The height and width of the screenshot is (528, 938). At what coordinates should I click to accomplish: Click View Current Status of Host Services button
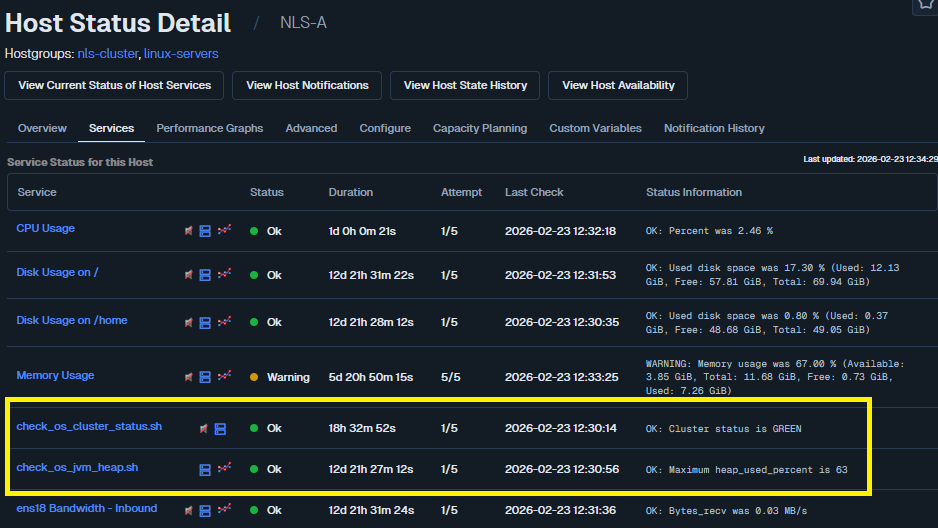[x=115, y=85]
